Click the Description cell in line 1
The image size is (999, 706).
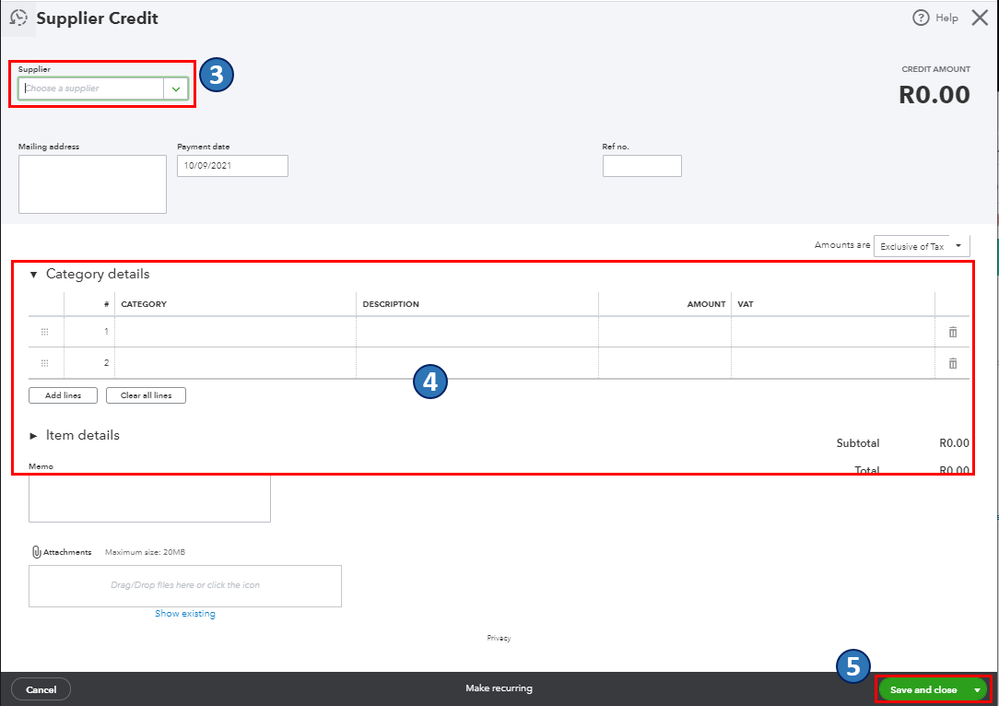pyautogui.click(x=477, y=332)
